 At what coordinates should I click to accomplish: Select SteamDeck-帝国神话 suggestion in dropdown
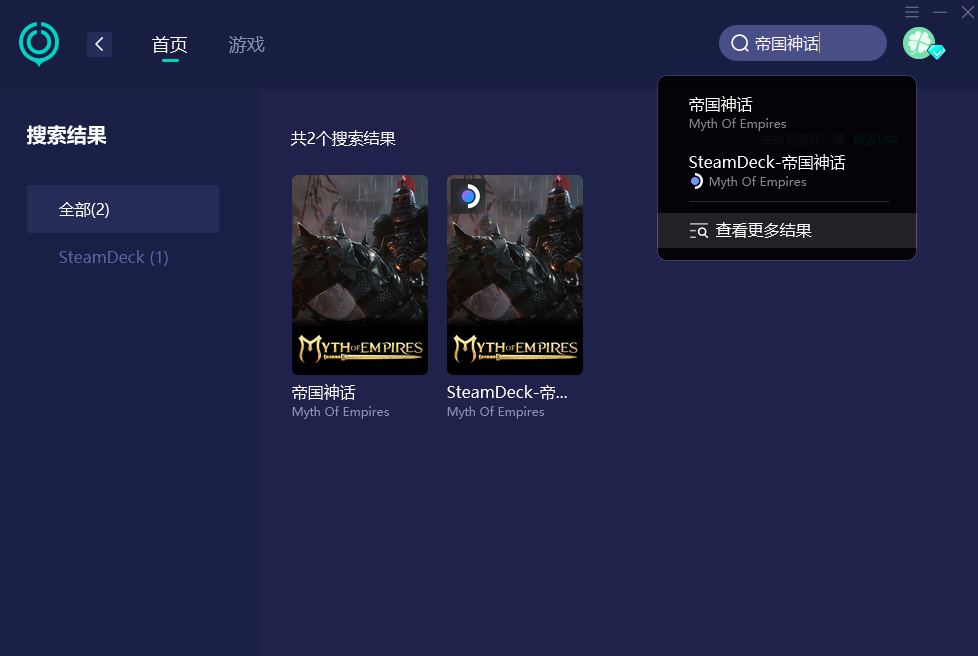click(x=787, y=171)
